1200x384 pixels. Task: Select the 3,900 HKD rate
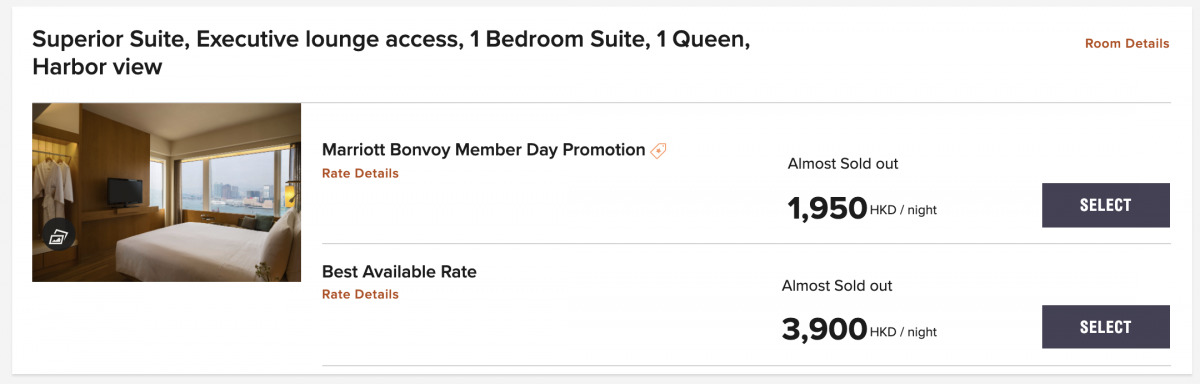1106,327
